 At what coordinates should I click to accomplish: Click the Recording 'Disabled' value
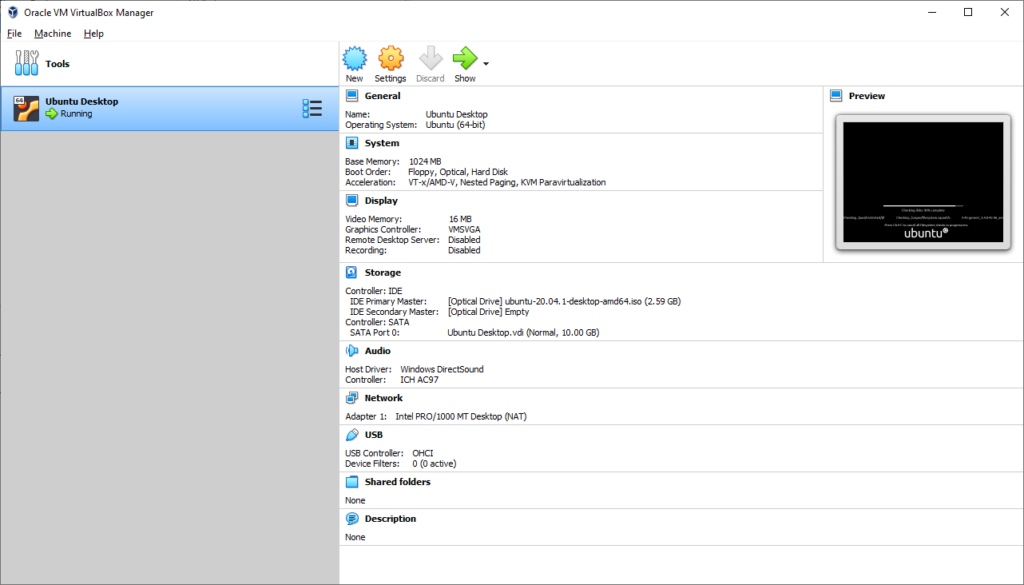point(464,251)
